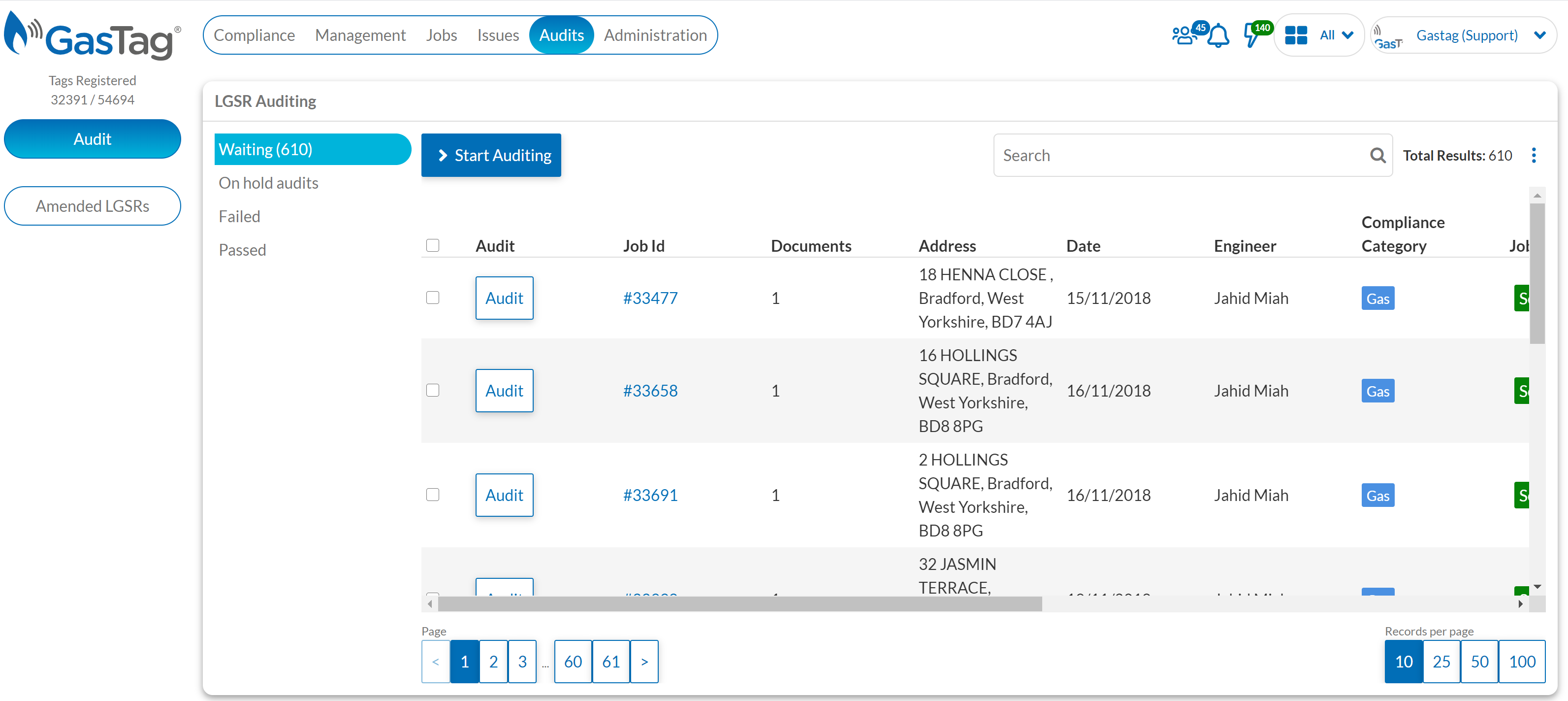Click the Gas badge for job #33477

(1377, 299)
